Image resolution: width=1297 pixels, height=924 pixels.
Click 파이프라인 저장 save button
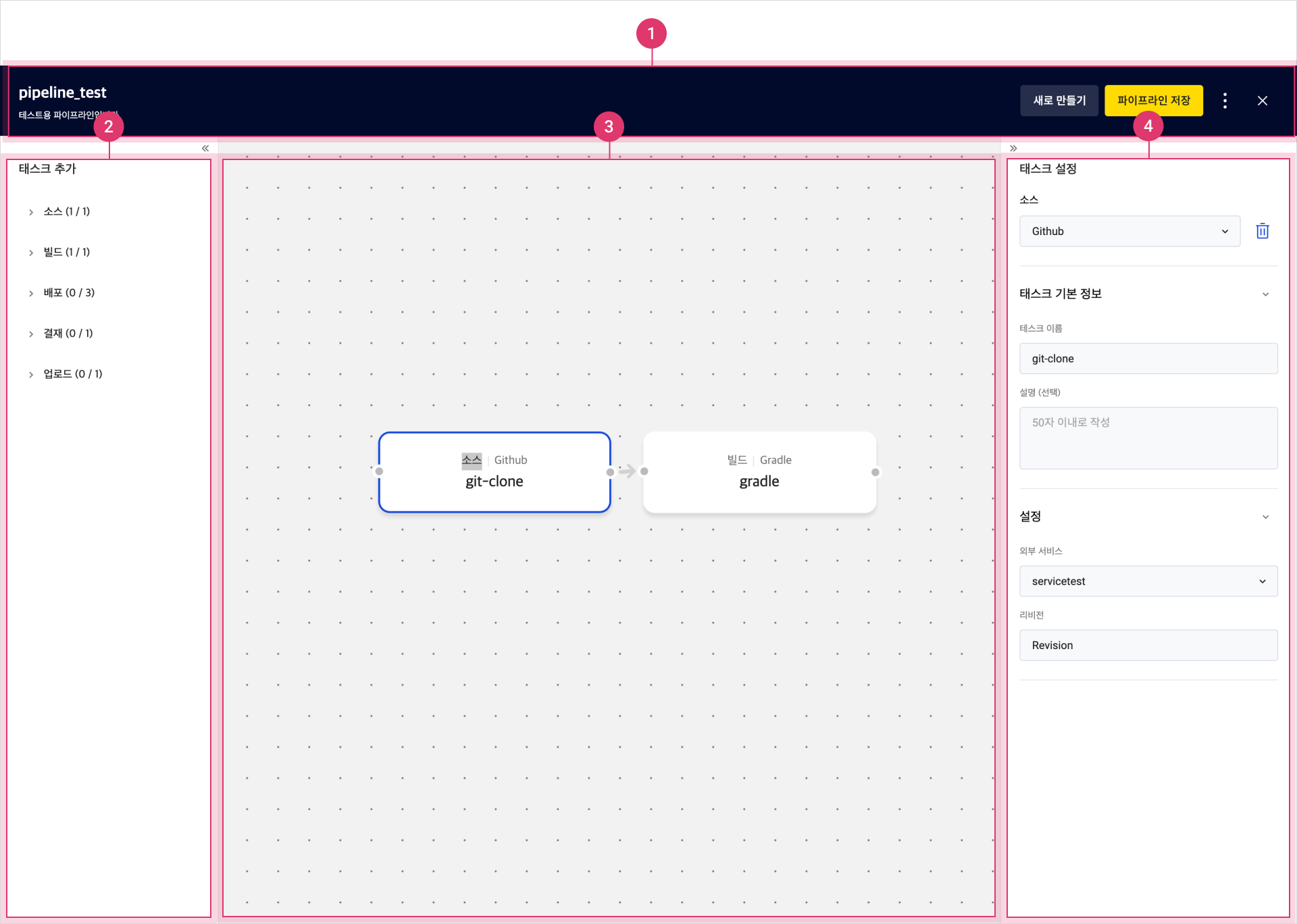(x=1155, y=100)
